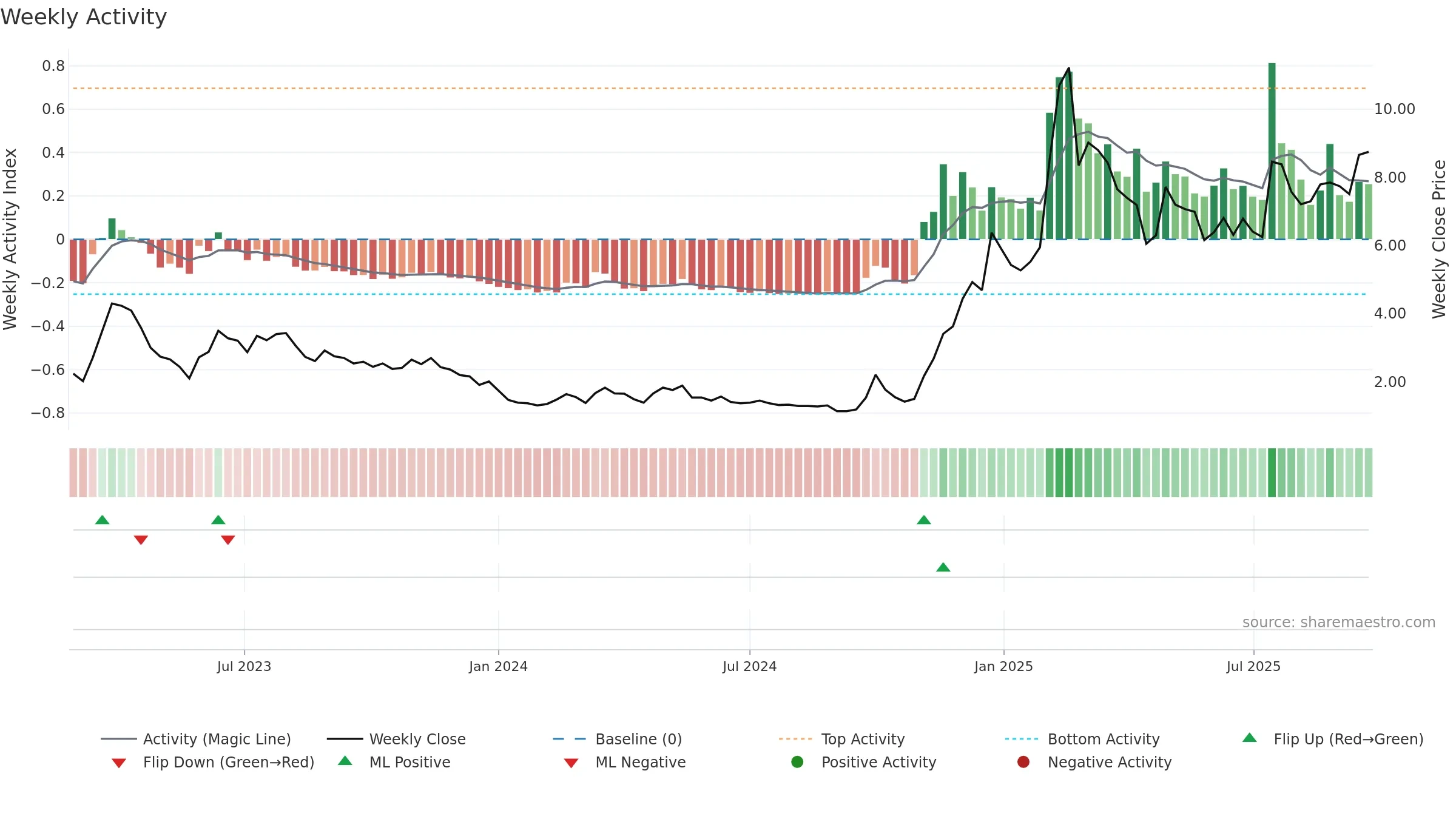This screenshot has height=819, width=1456.
Task: Click the Weekly Activity chart title
Action: (x=84, y=17)
